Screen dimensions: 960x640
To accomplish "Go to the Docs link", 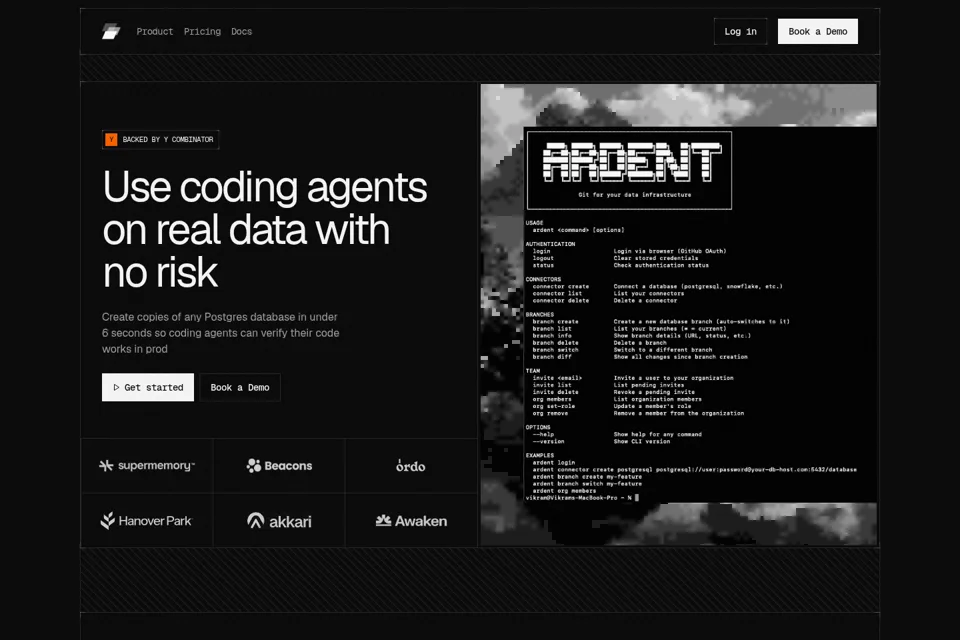I will click(241, 31).
